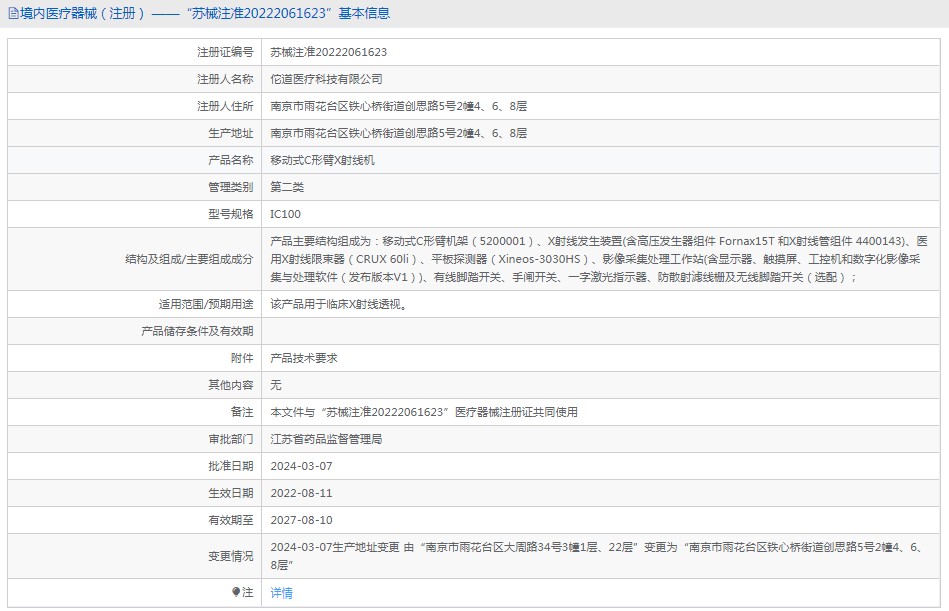This screenshot has height=611, width=949.
Task: Click the 备注 text starting with 本文件与
Action: (424, 412)
